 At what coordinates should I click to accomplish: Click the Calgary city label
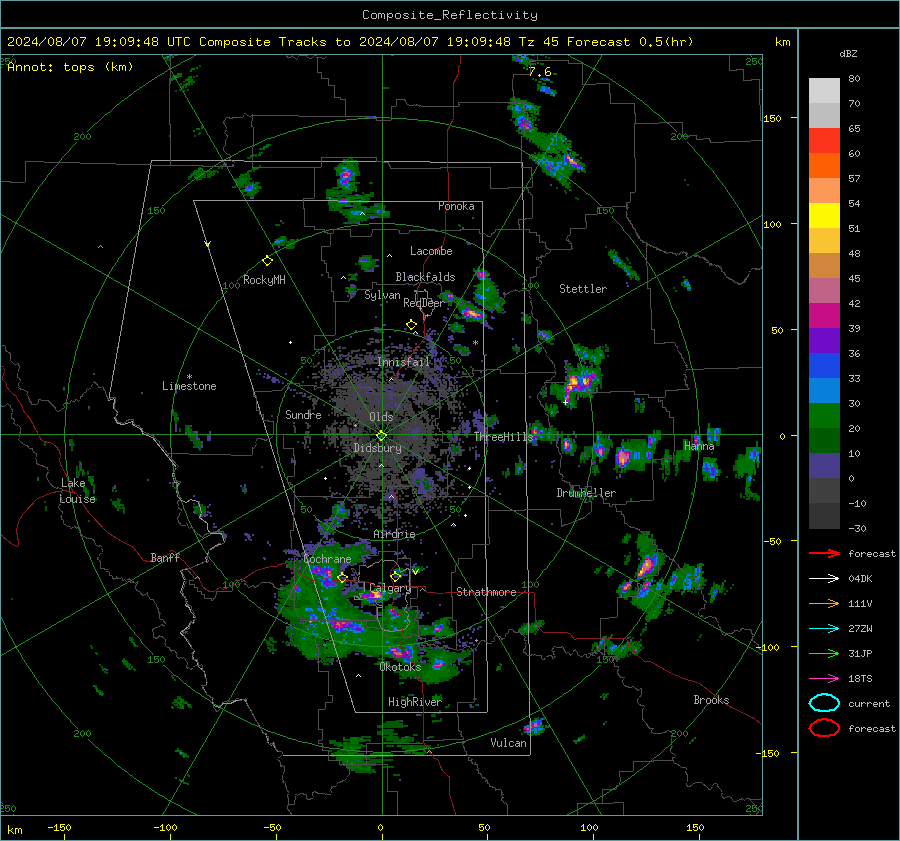pos(390,588)
